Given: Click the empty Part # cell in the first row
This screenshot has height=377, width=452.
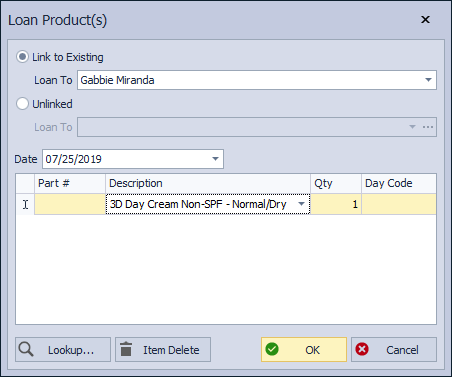Looking at the screenshot, I should click(70, 204).
